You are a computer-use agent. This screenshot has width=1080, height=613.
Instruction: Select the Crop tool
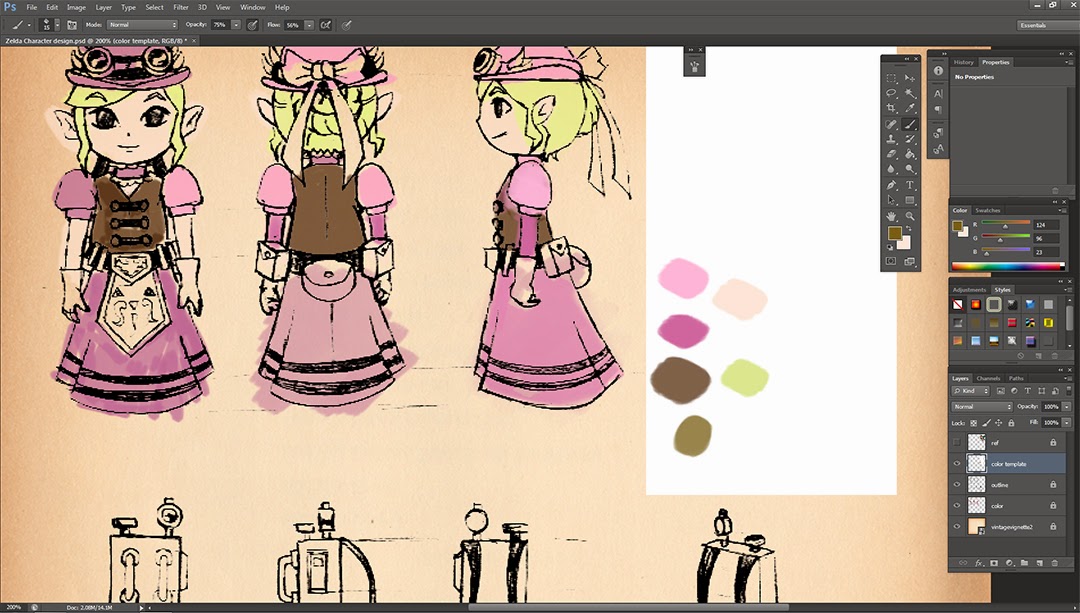pyautogui.click(x=891, y=108)
